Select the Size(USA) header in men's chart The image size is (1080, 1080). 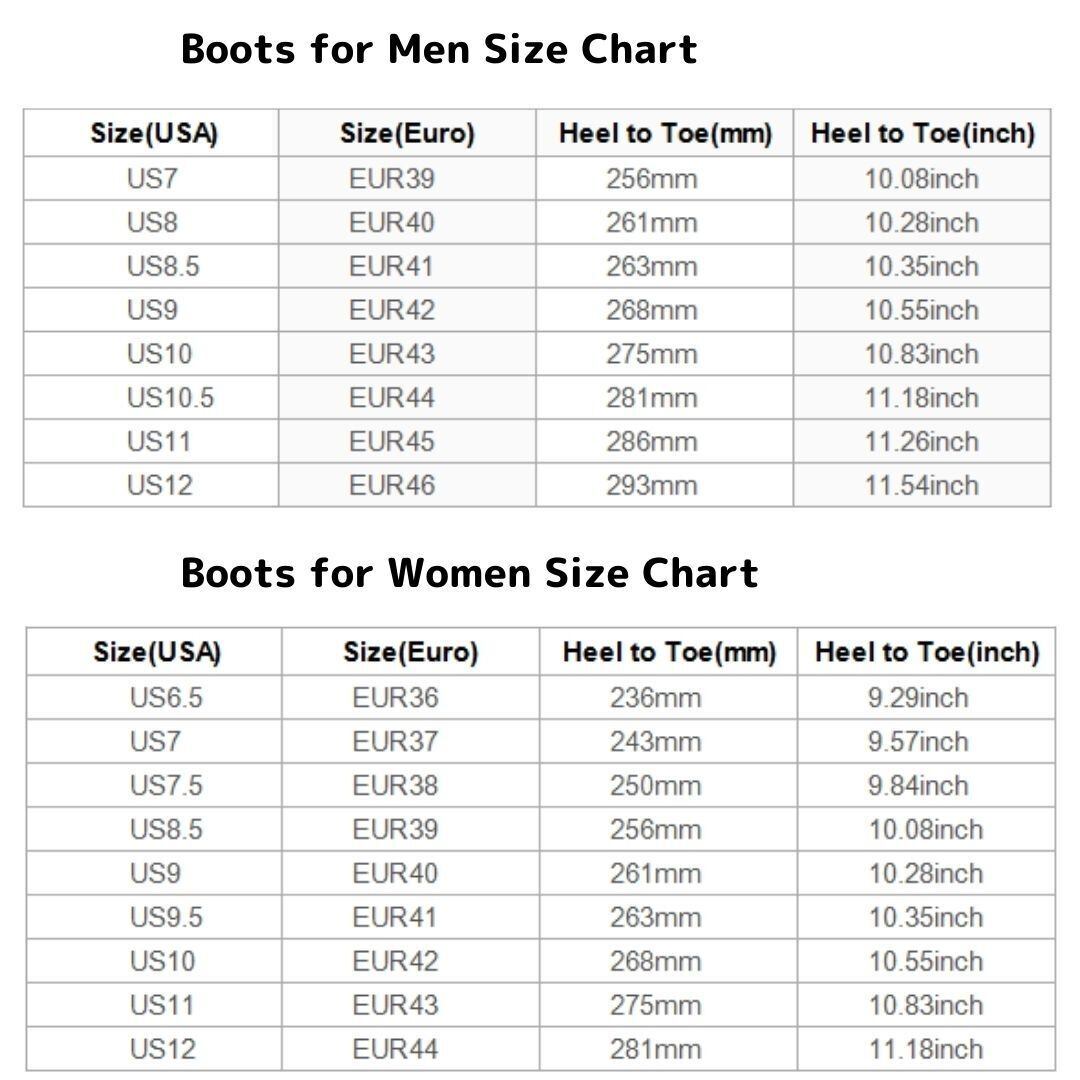coord(153,133)
